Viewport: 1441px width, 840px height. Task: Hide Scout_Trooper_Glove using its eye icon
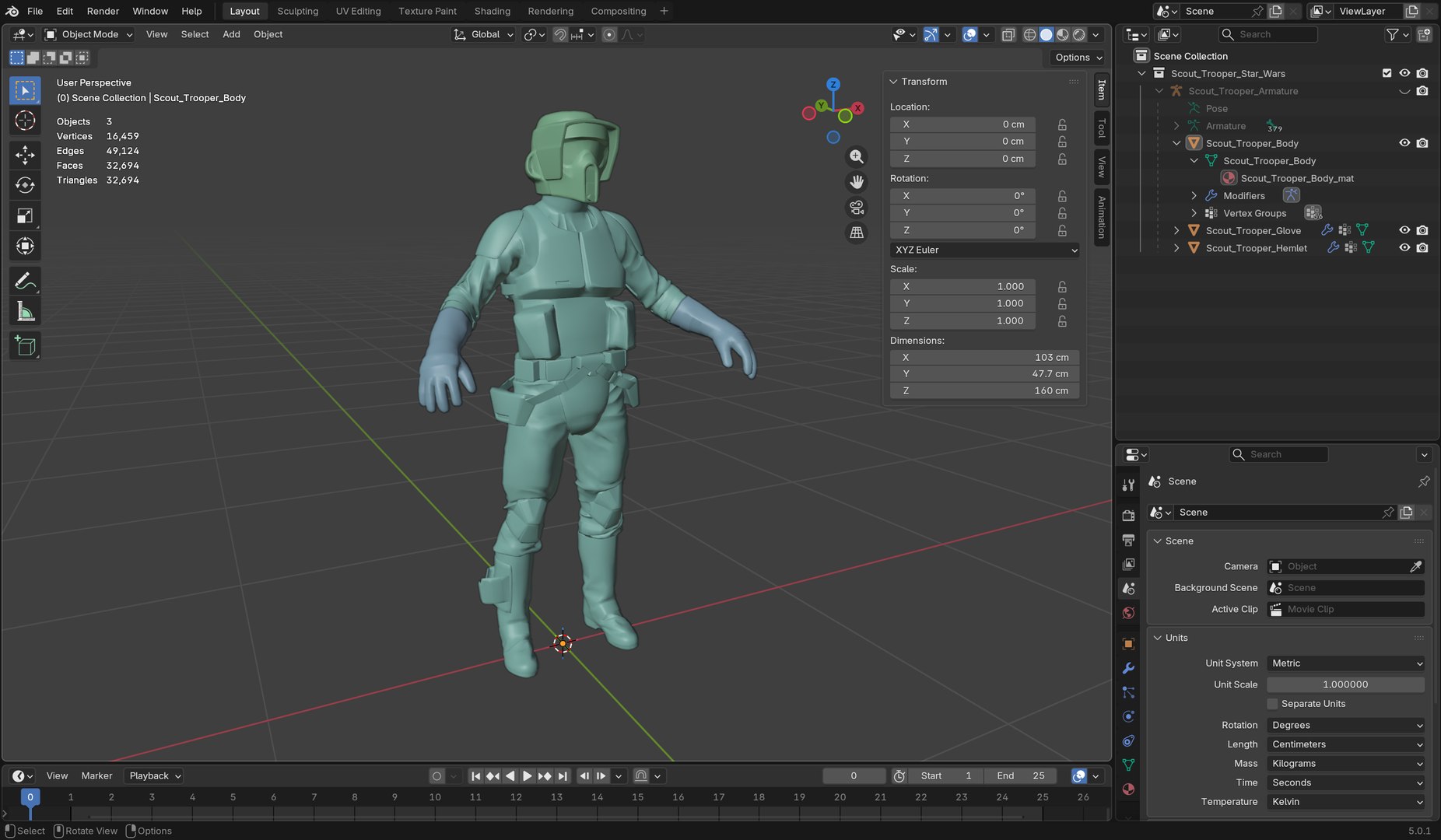[x=1404, y=230]
